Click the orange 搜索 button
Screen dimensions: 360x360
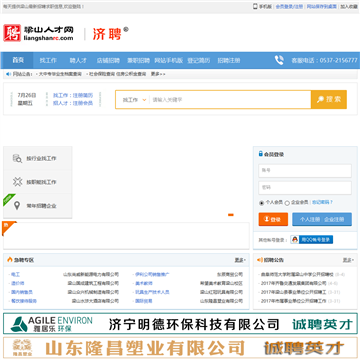pos(329,99)
